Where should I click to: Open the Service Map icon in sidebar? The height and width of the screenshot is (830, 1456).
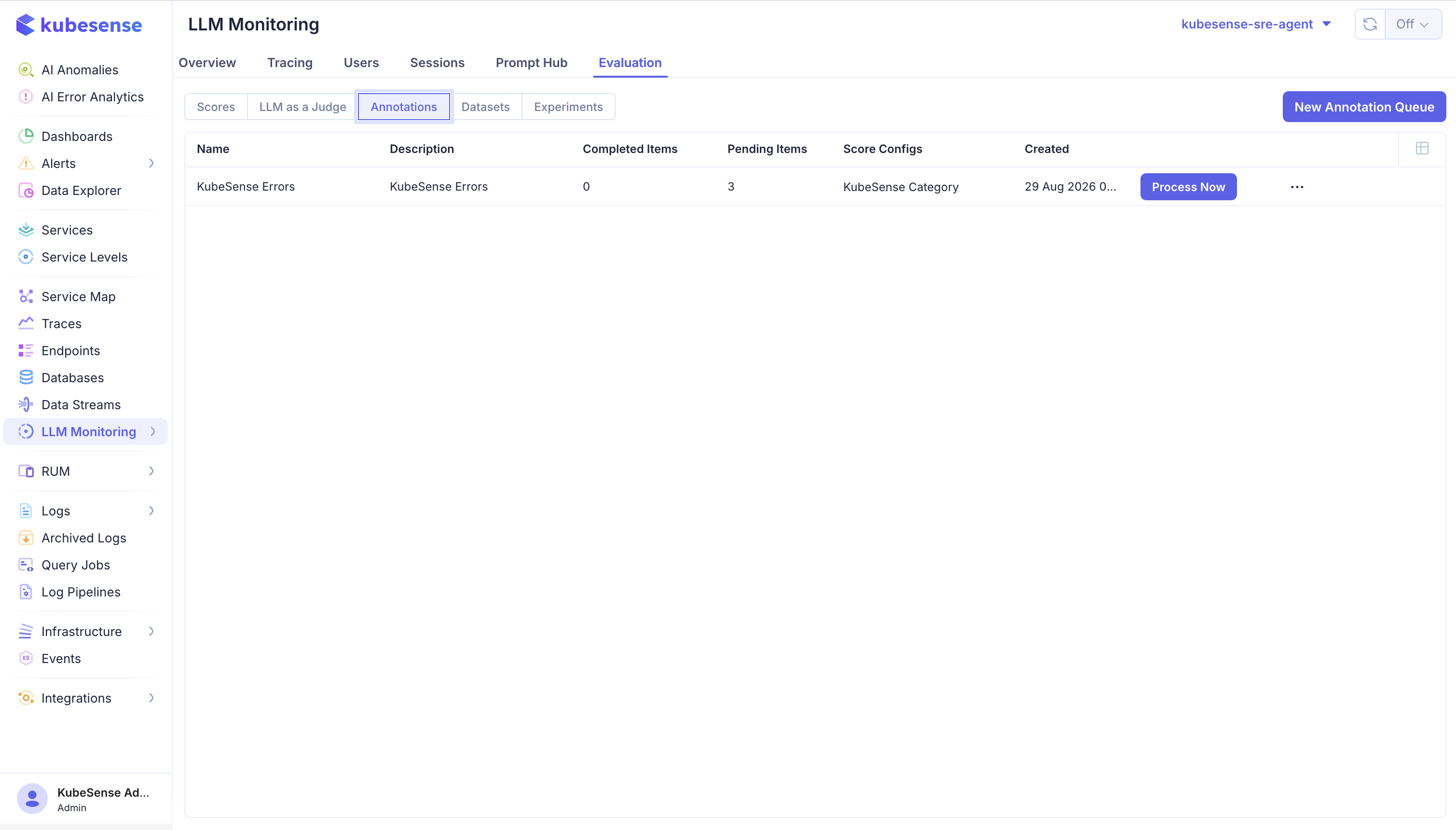(26, 296)
